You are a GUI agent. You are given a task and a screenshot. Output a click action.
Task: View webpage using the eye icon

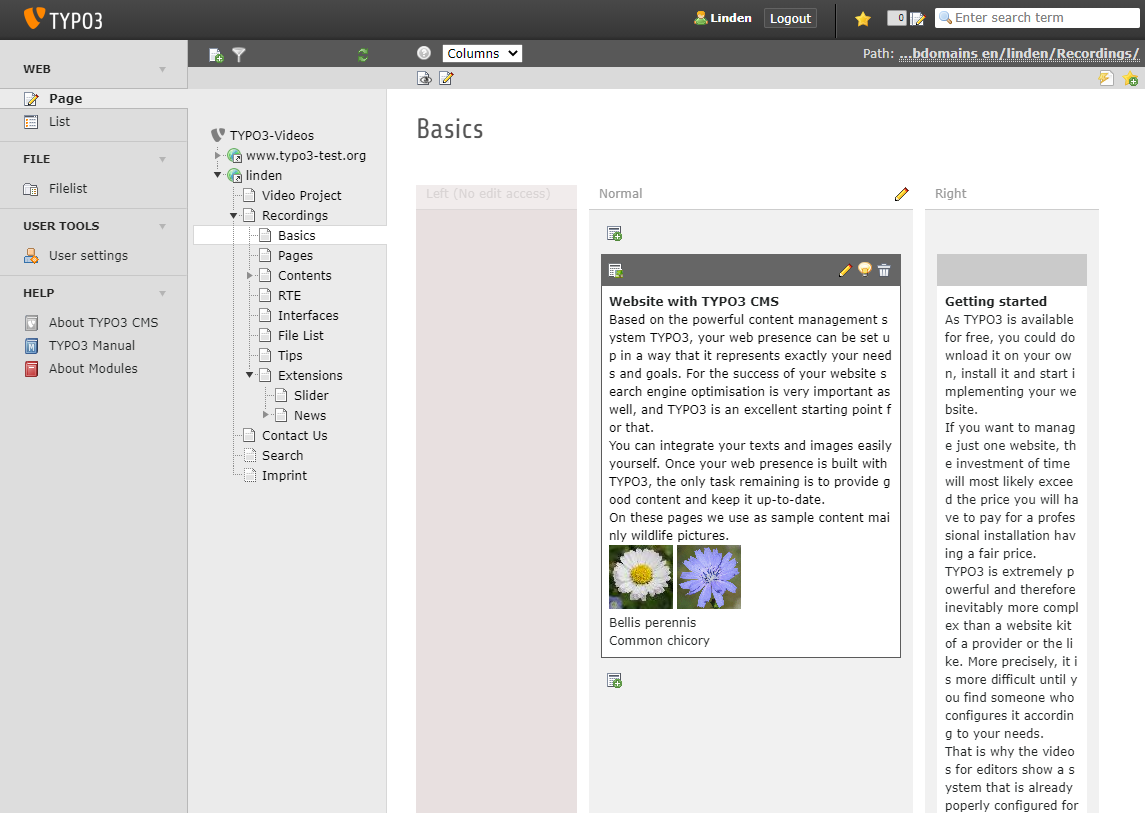(424, 78)
